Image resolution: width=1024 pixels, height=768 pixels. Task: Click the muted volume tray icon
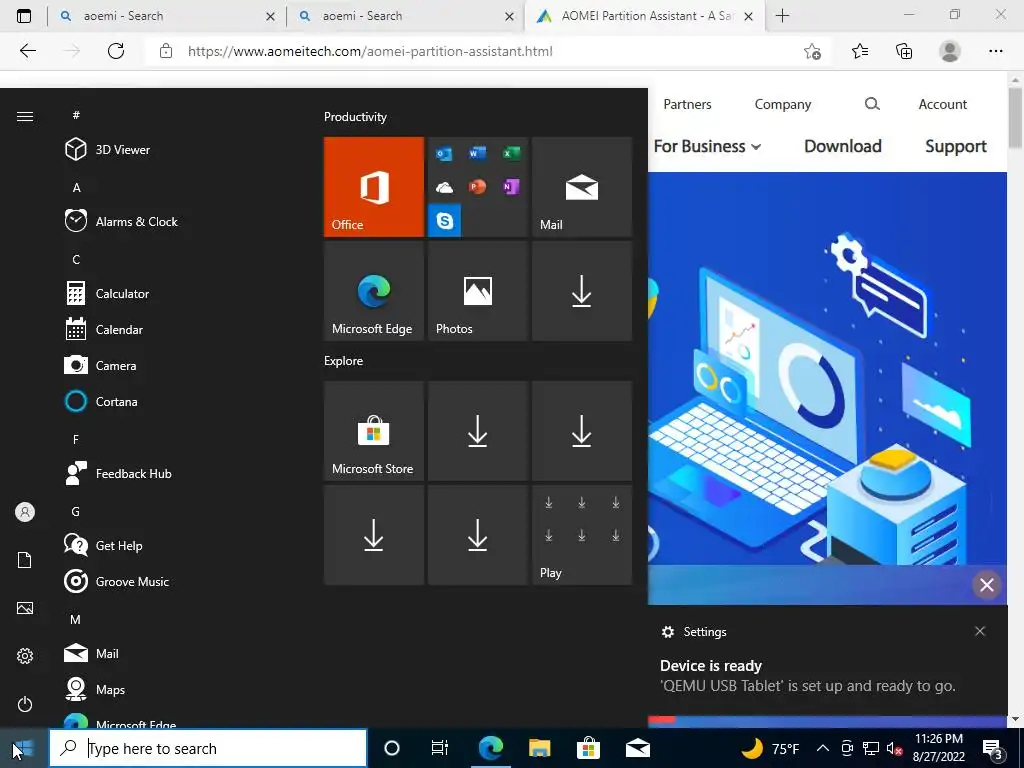894,748
